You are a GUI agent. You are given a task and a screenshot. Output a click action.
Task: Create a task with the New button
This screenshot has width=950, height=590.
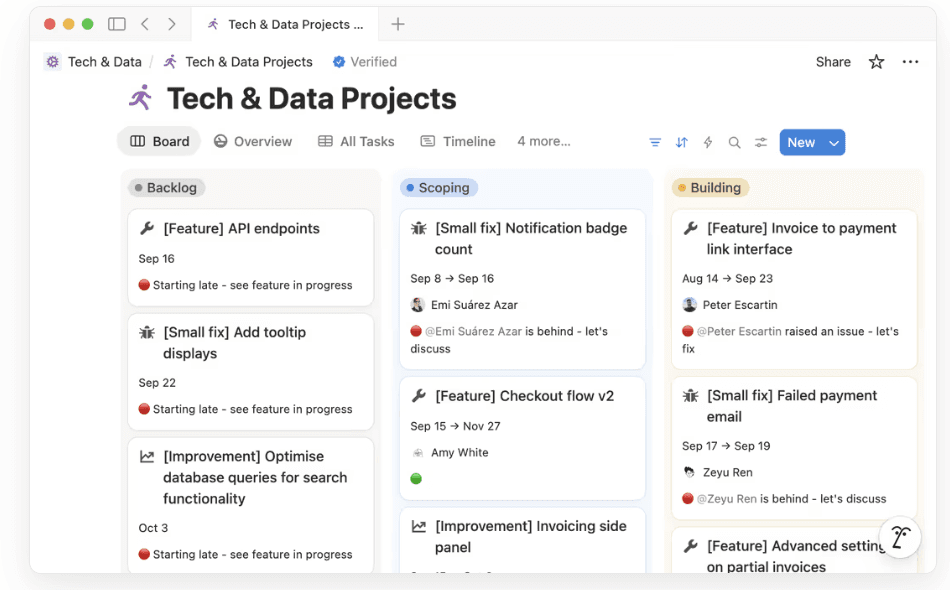800,142
